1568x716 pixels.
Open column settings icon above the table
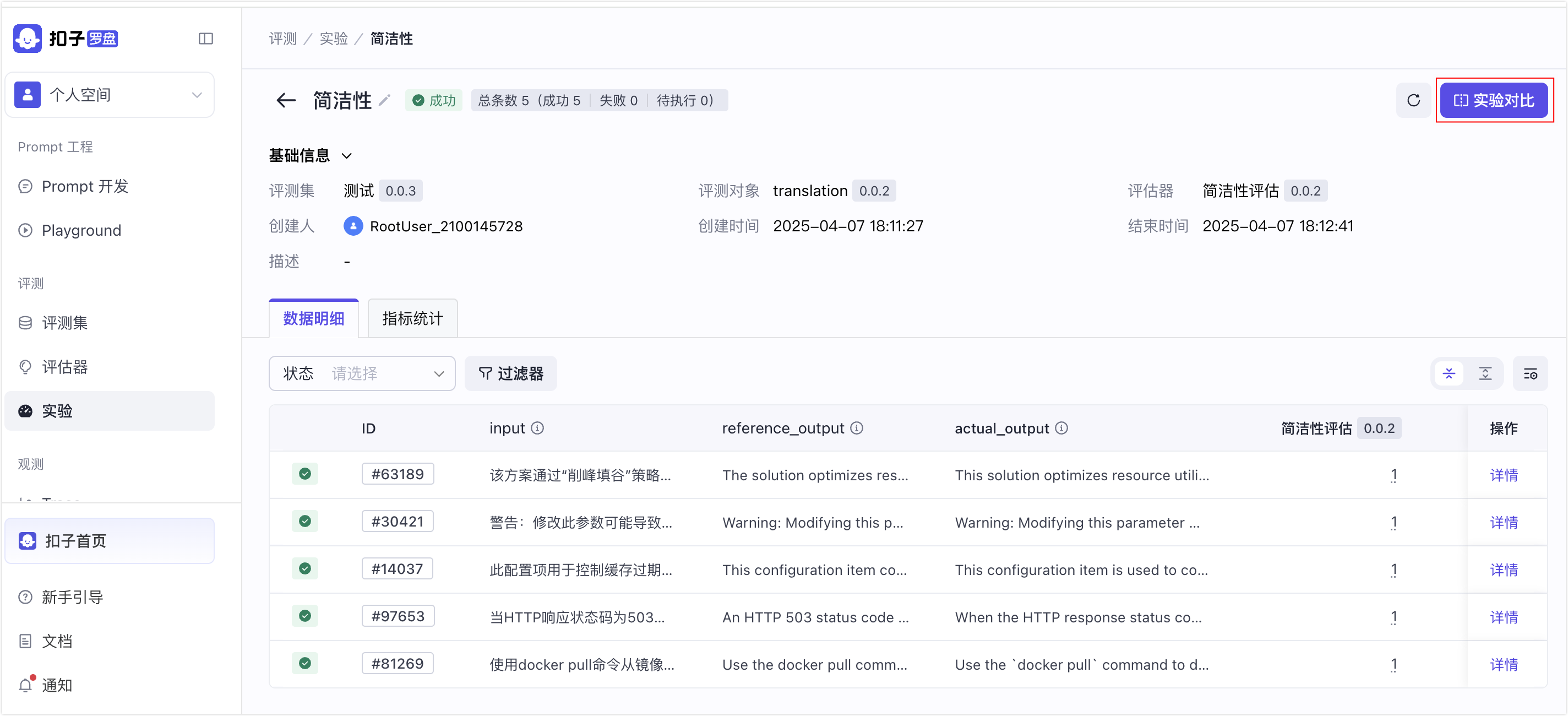(x=1530, y=373)
